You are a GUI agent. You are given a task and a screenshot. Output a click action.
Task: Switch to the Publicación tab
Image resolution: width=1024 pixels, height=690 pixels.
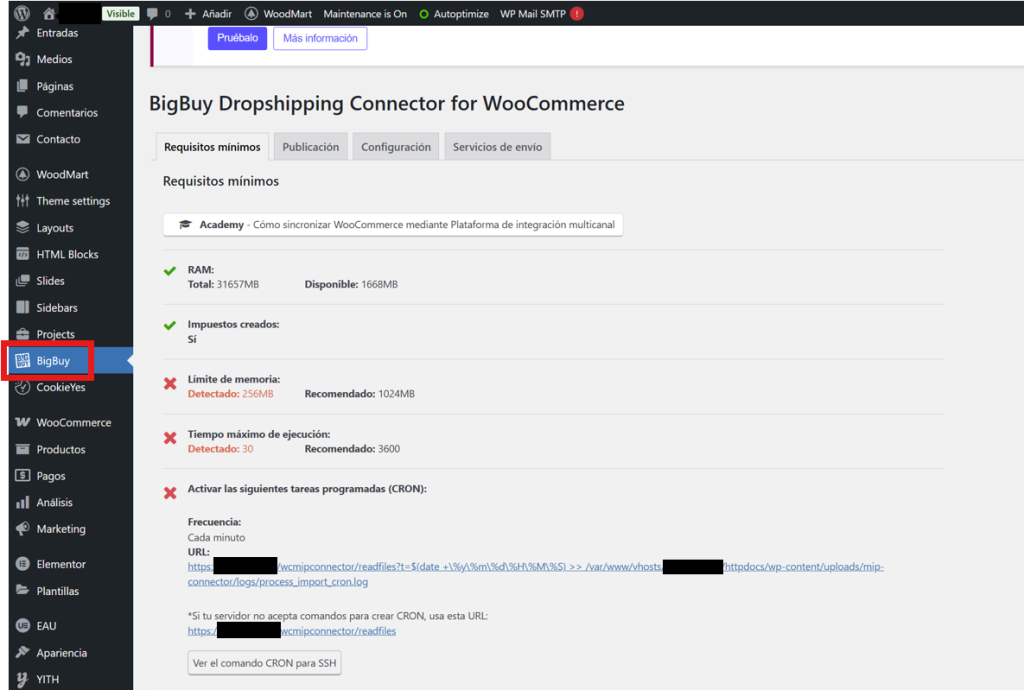[x=310, y=147]
